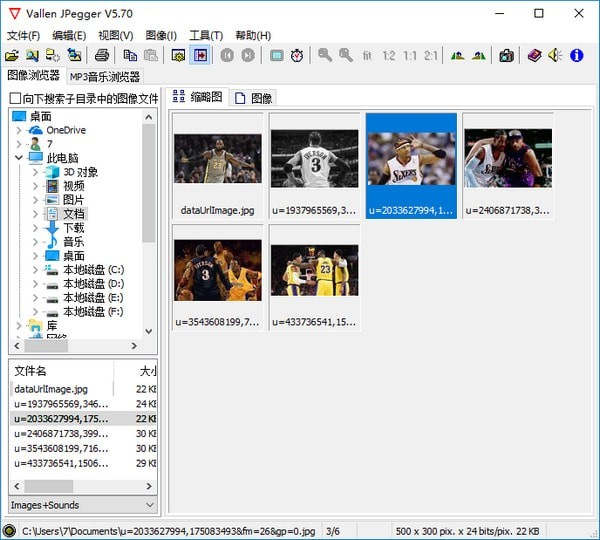Go to next image with round forward button
This screenshot has width=600, height=540.
(x=248, y=56)
